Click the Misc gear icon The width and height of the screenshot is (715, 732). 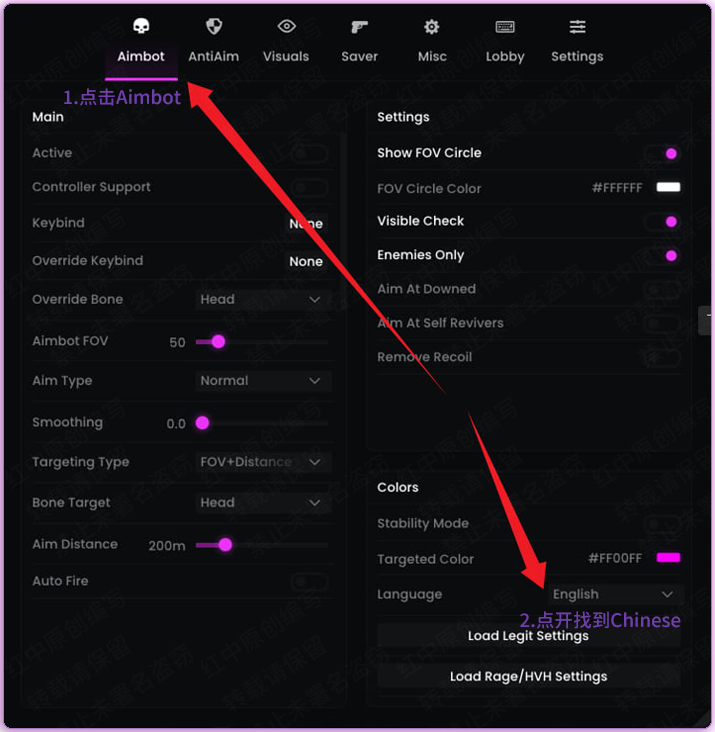[432, 27]
